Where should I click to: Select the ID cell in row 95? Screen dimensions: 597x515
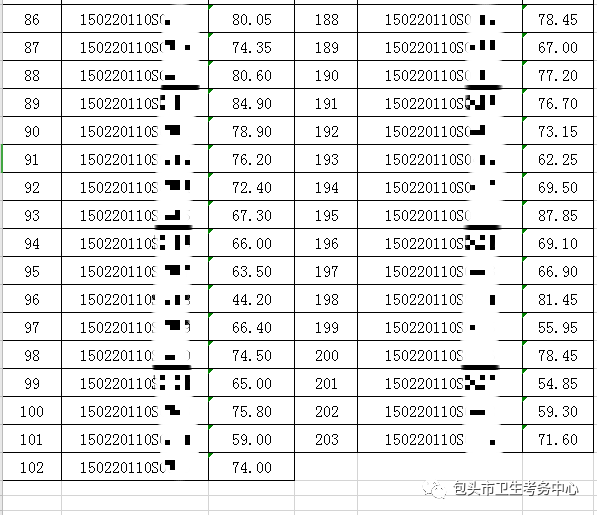pyautogui.click(x=135, y=271)
